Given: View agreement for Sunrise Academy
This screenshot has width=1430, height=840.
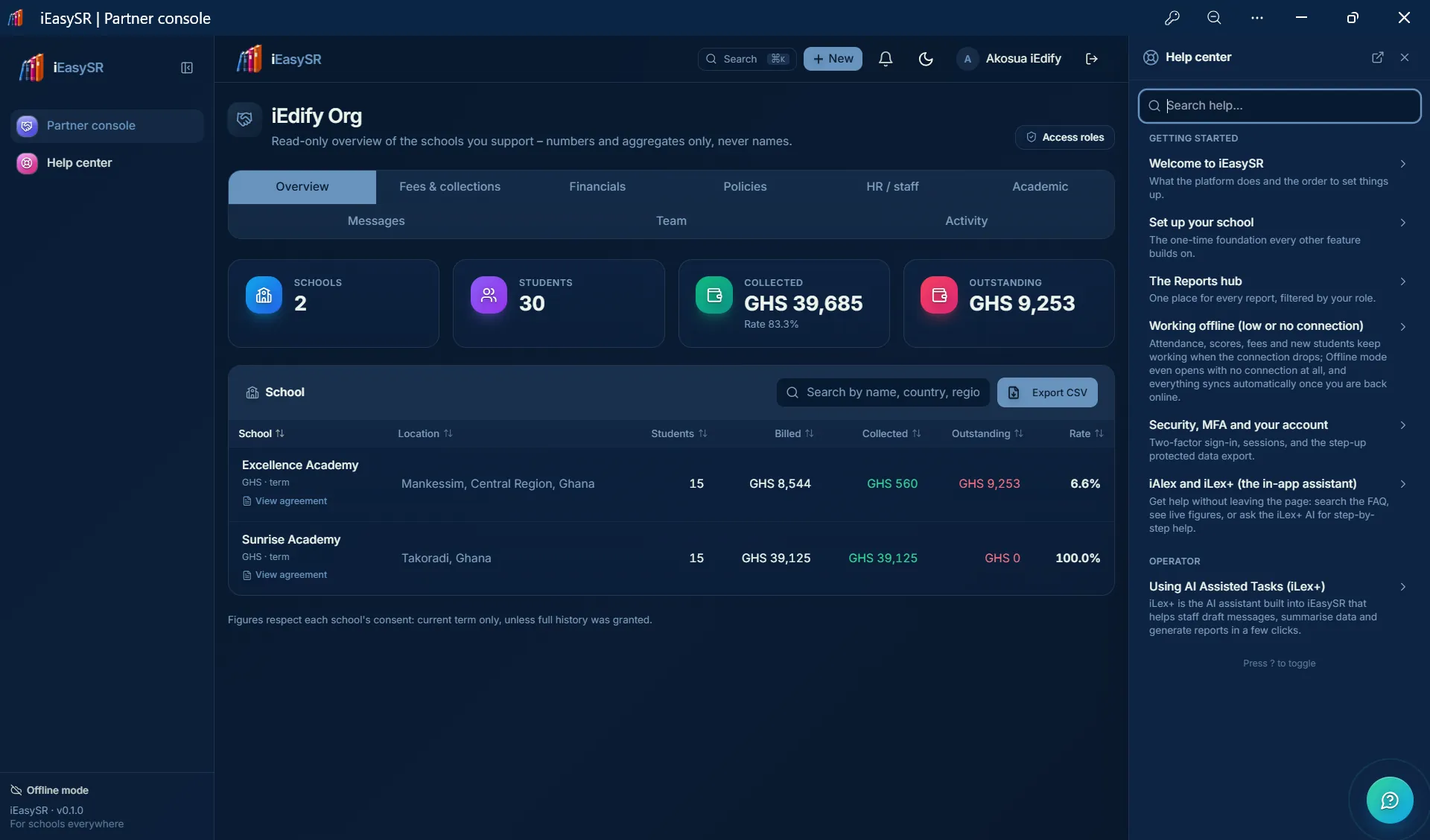Looking at the screenshot, I should coord(285,575).
